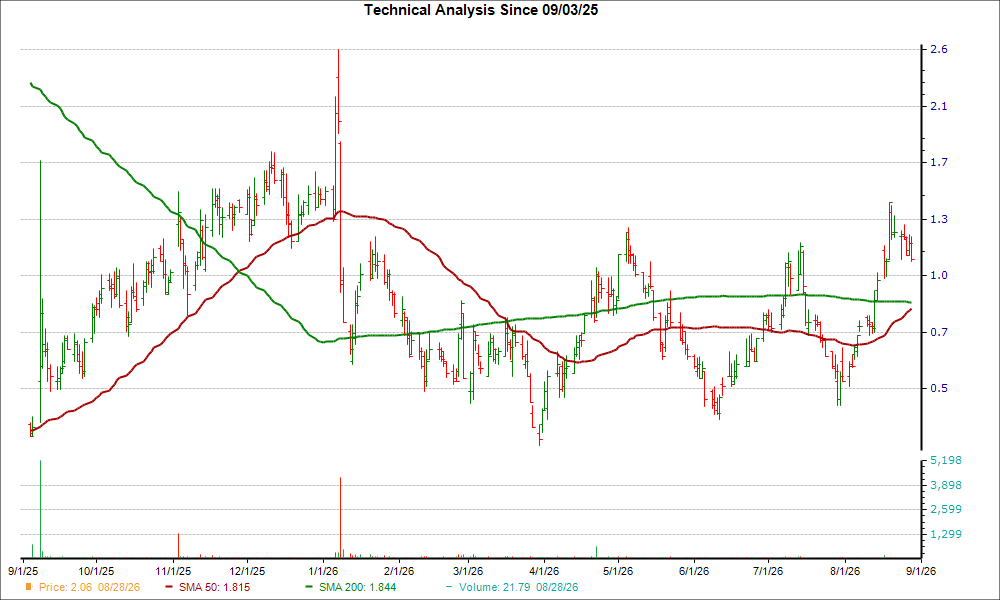
Task: Click the 2.1 price axis label
Action: coord(939,106)
